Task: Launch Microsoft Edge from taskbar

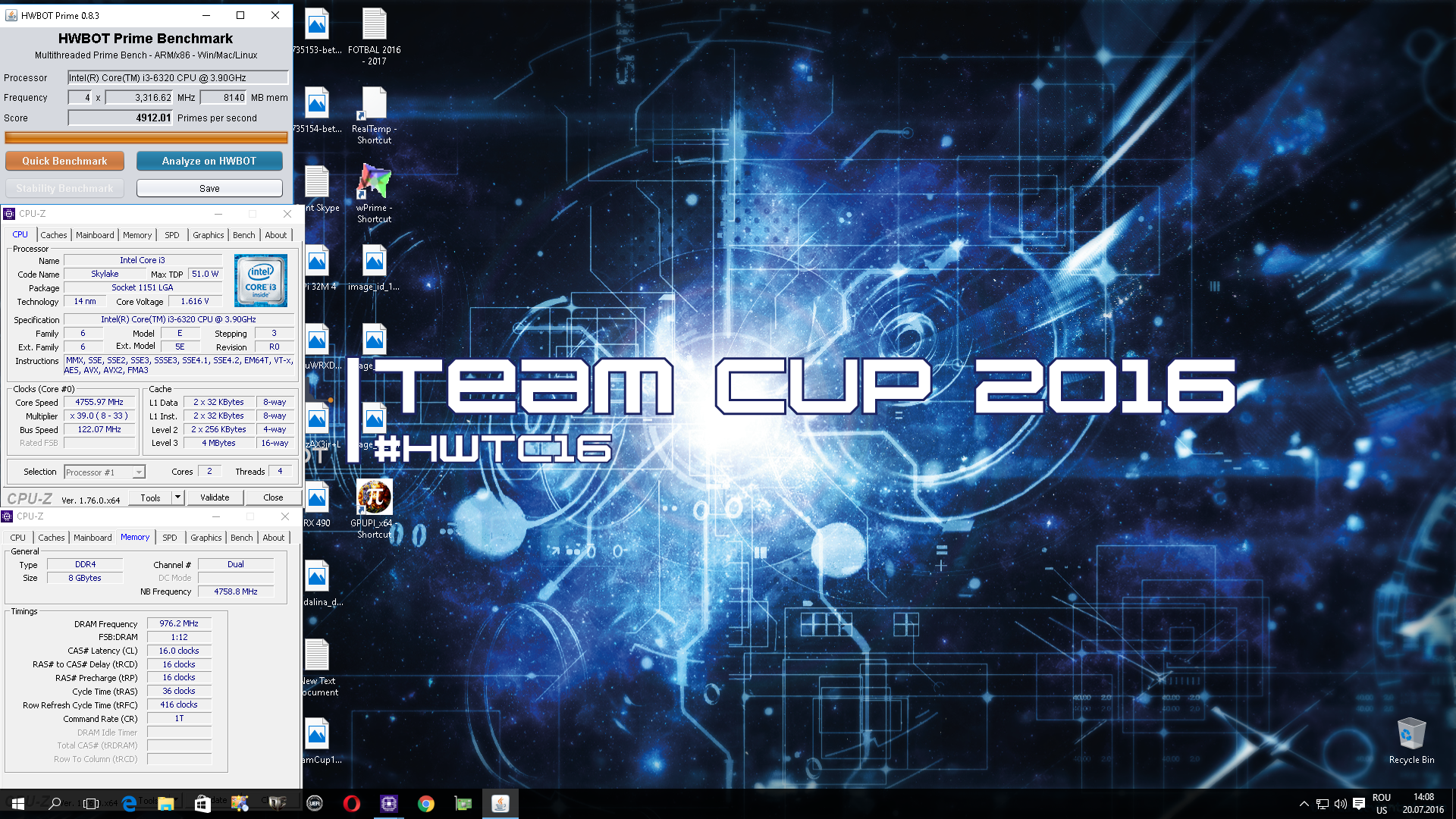Action: pos(129,804)
